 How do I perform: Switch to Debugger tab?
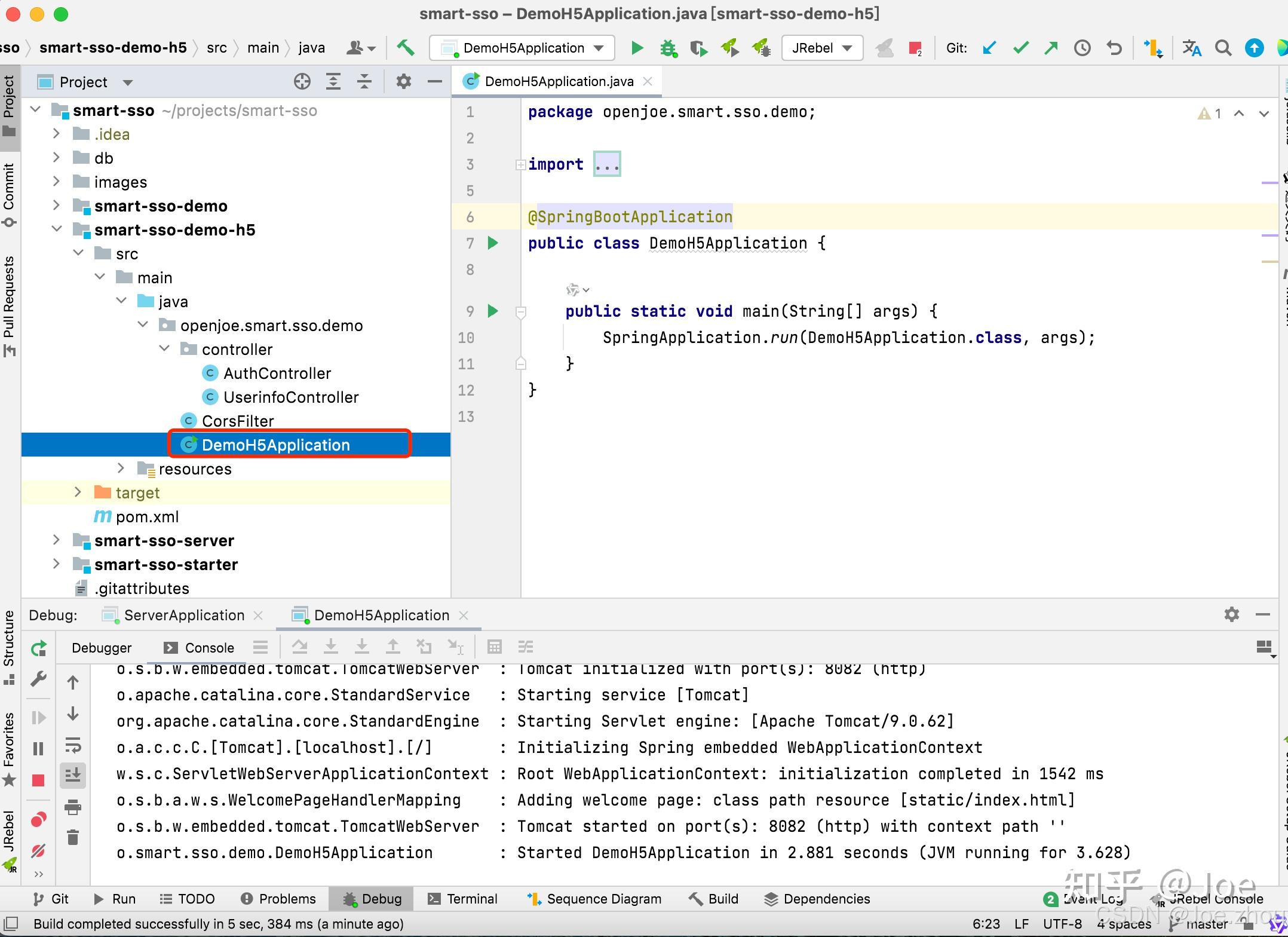point(102,648)
